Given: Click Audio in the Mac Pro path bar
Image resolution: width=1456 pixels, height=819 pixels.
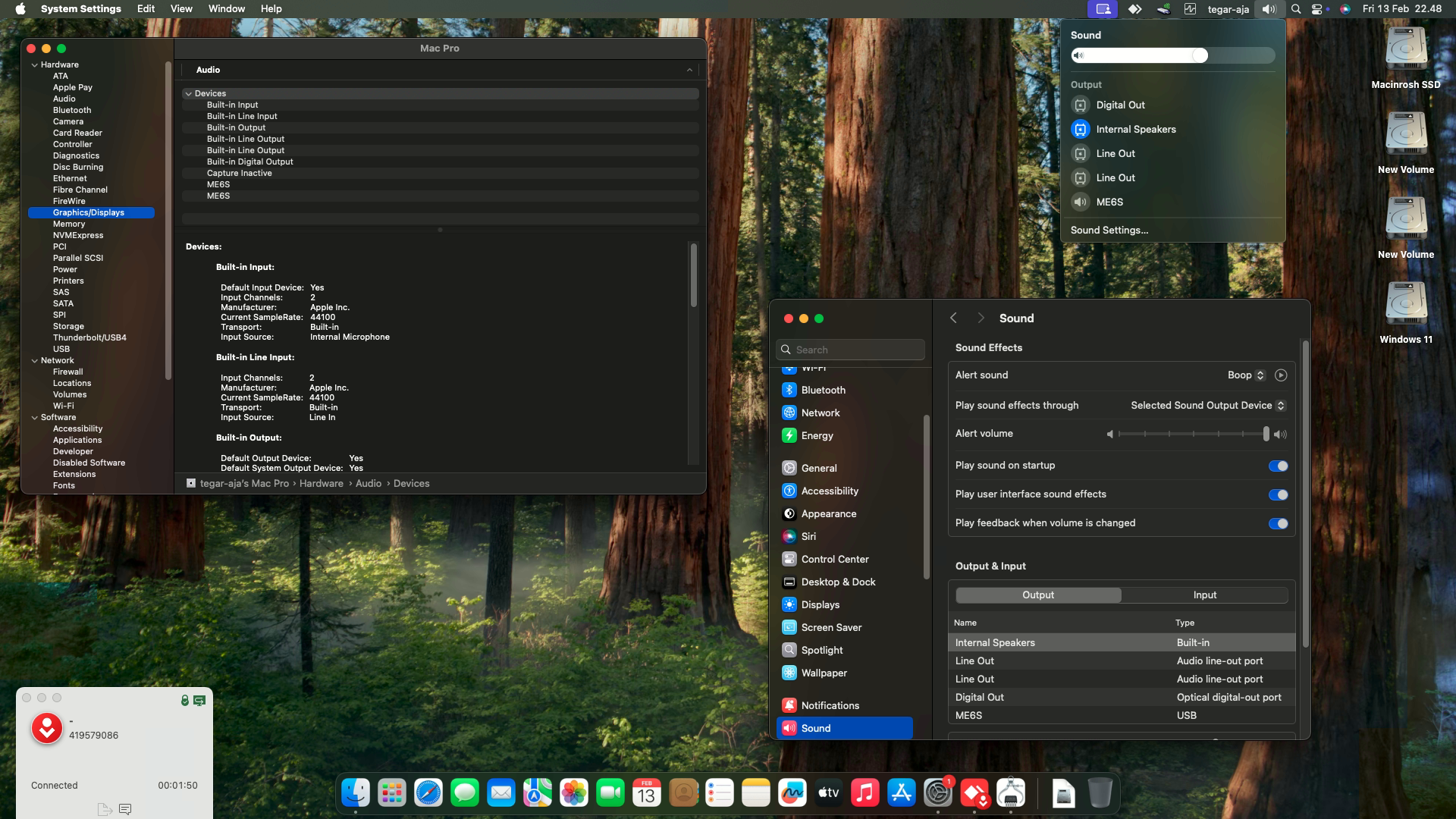Looking at the screenshot, I should pos(369,484).
